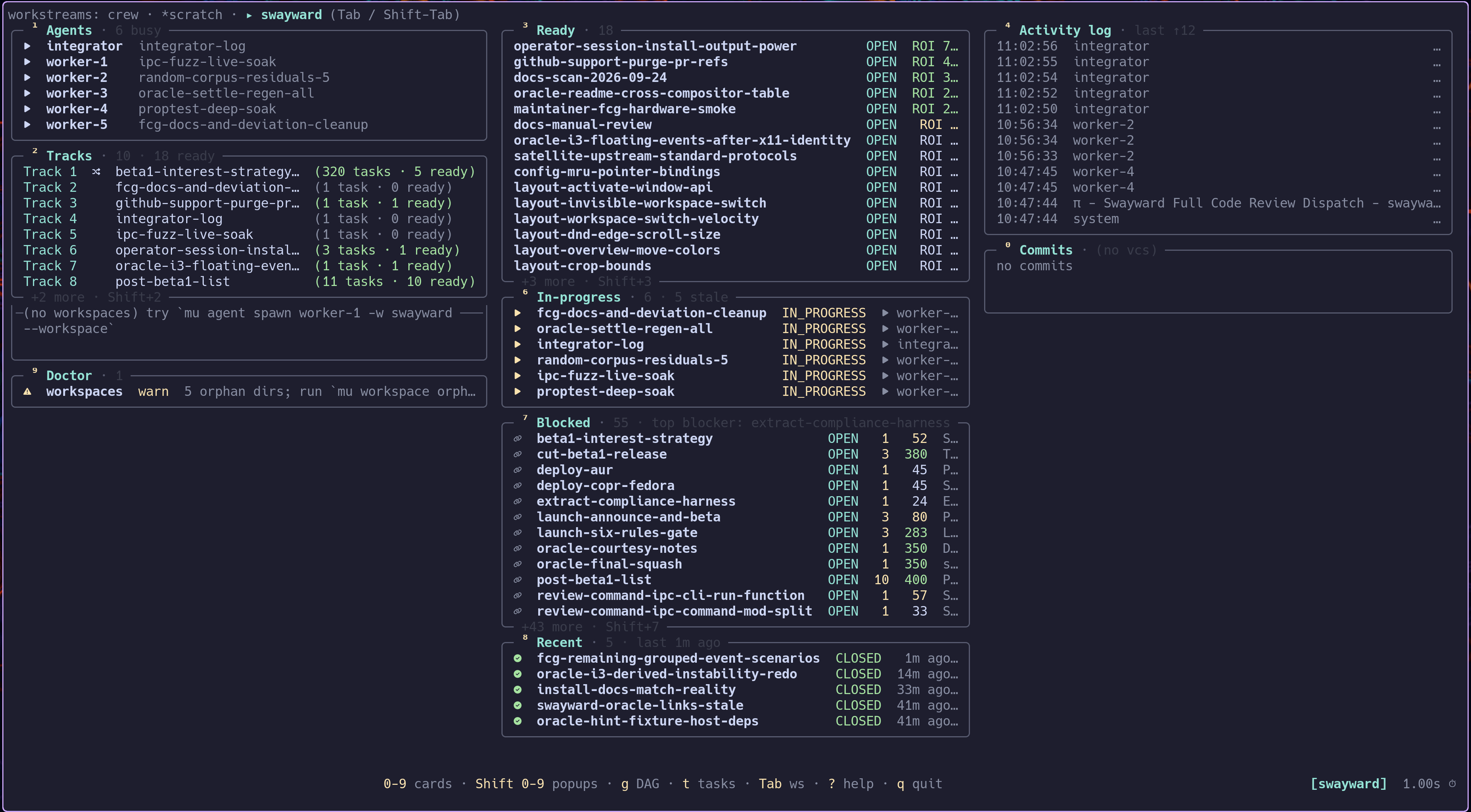1471x812 pixels.
Task: Expand proptest-deep-soak in-progress arrow
Action: point(518,392)
